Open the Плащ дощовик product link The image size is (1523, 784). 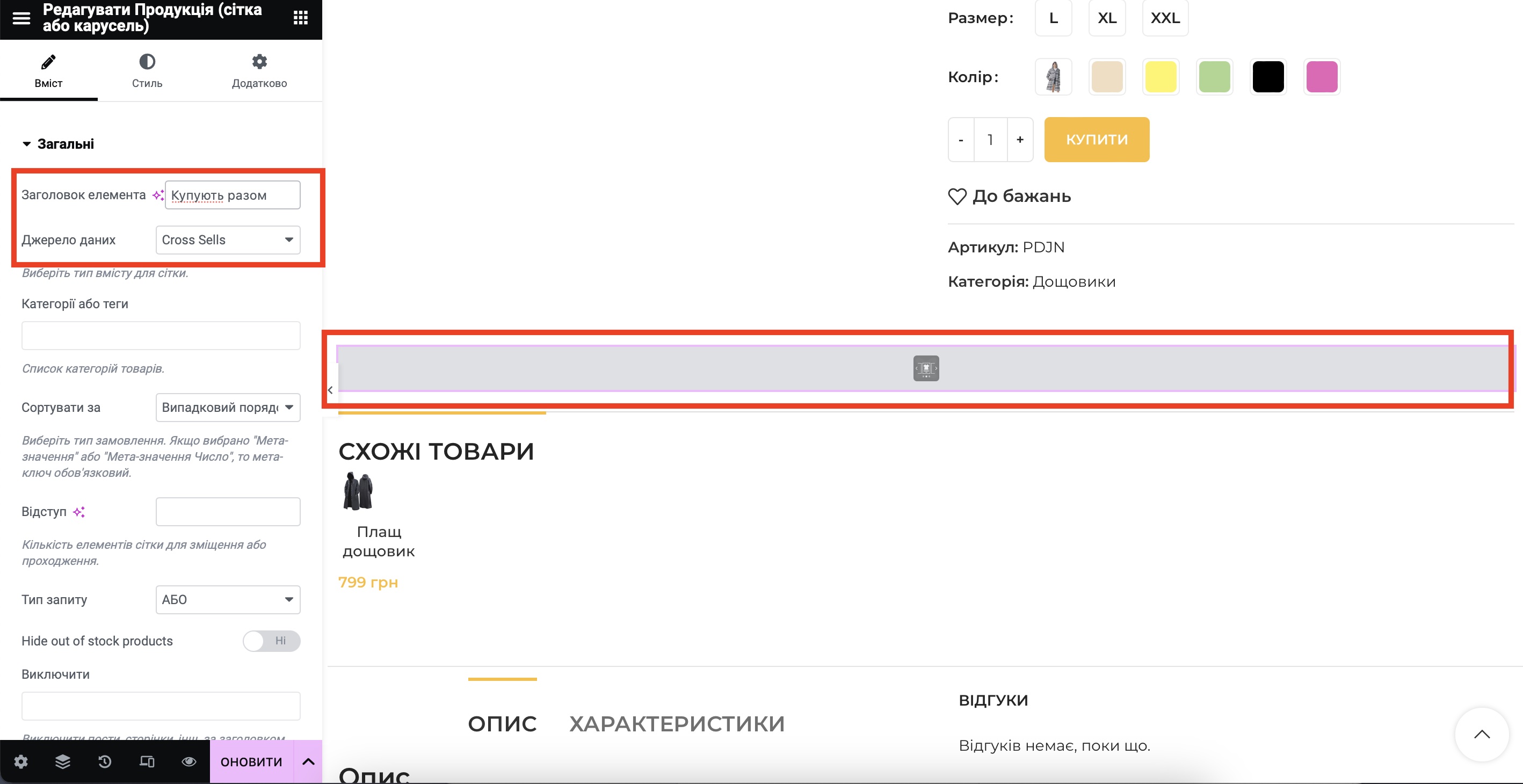tap(379, 542)
